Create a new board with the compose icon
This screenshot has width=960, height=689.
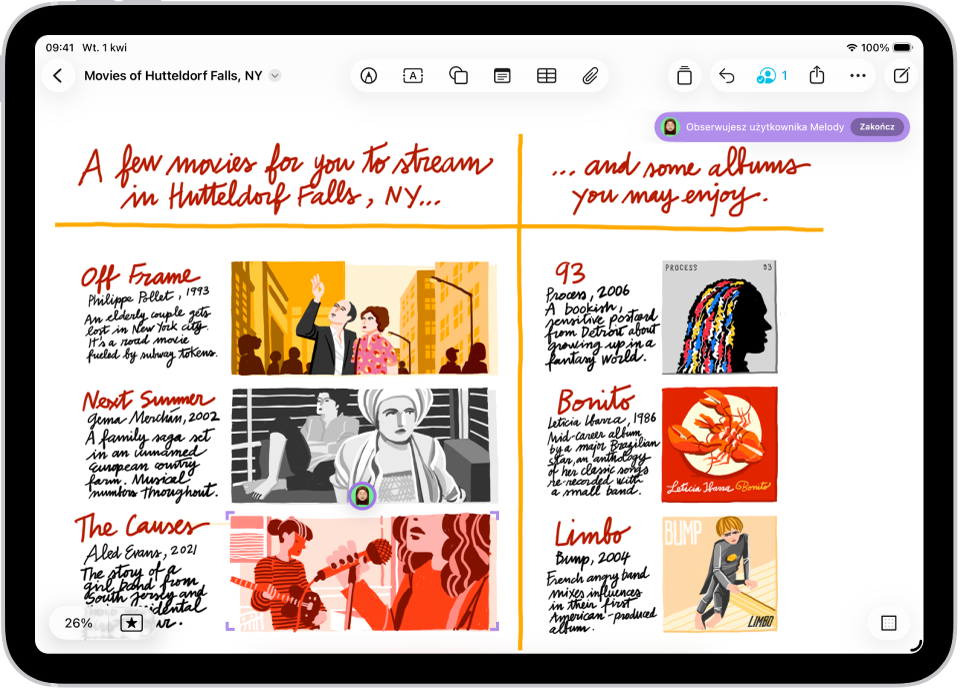[901, 76]
